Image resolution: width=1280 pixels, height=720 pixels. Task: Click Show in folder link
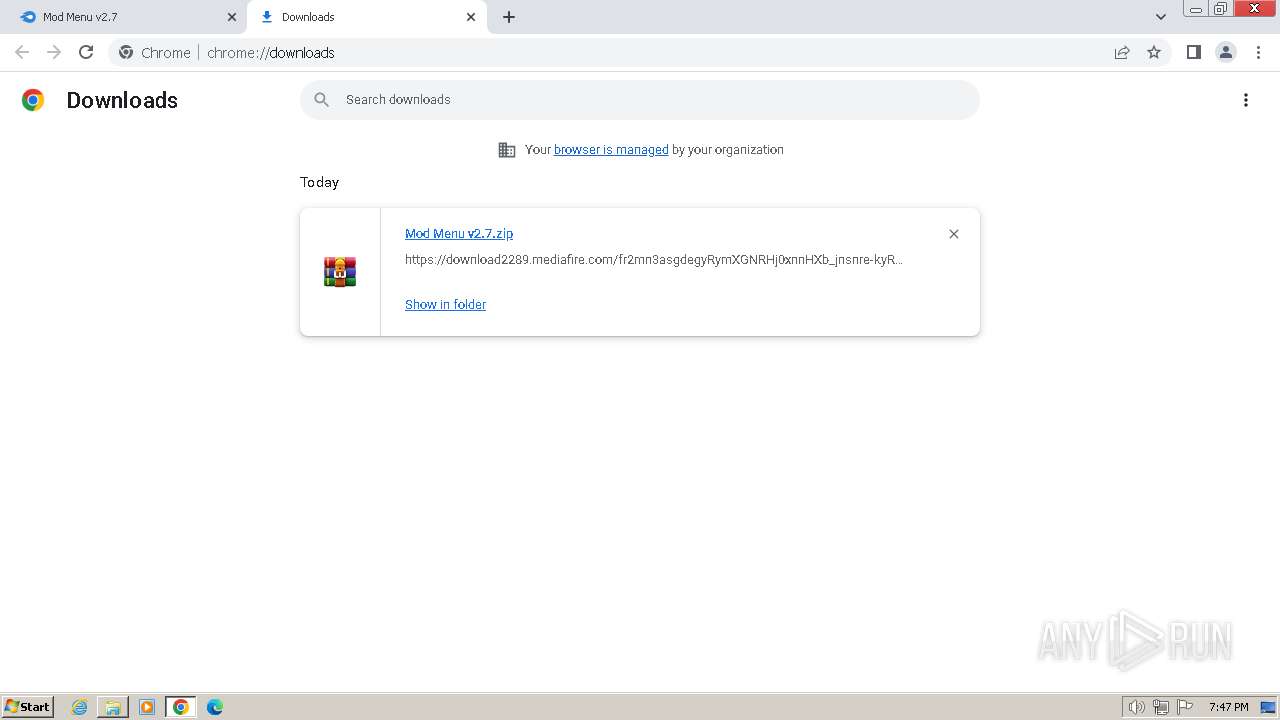[445, 304]
